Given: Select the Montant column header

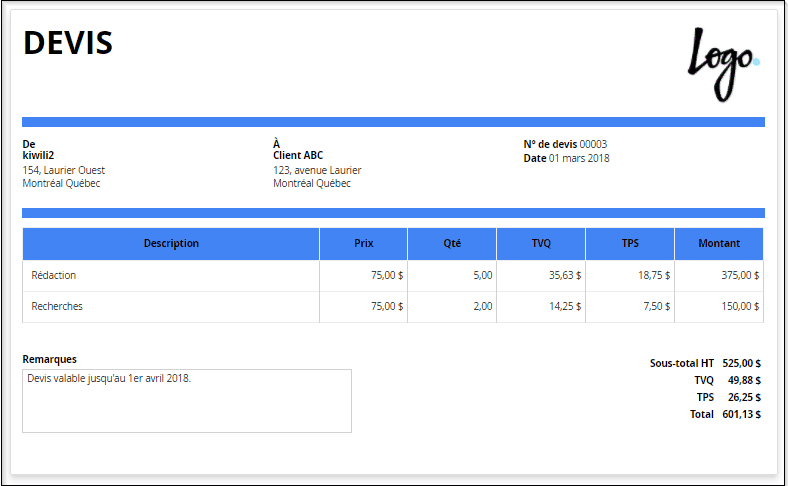Looking at the screenshot, I should pyautogui.click(x=719, y=243).
